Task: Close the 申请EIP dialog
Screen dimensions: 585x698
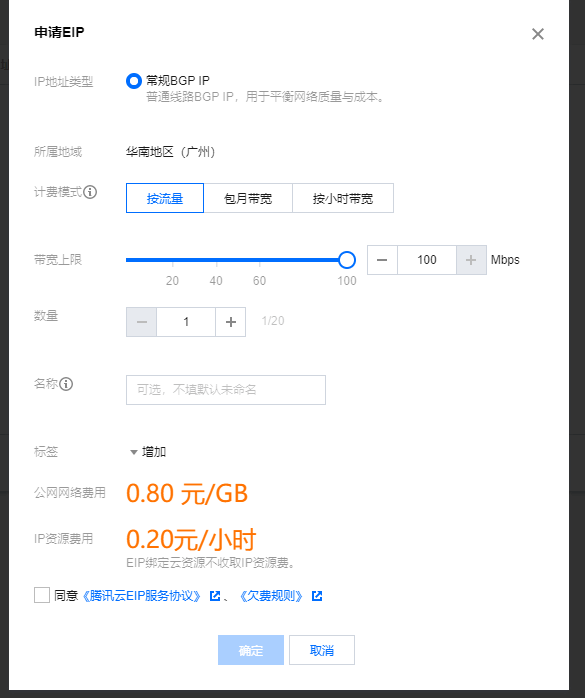Action: coord(538,34)
